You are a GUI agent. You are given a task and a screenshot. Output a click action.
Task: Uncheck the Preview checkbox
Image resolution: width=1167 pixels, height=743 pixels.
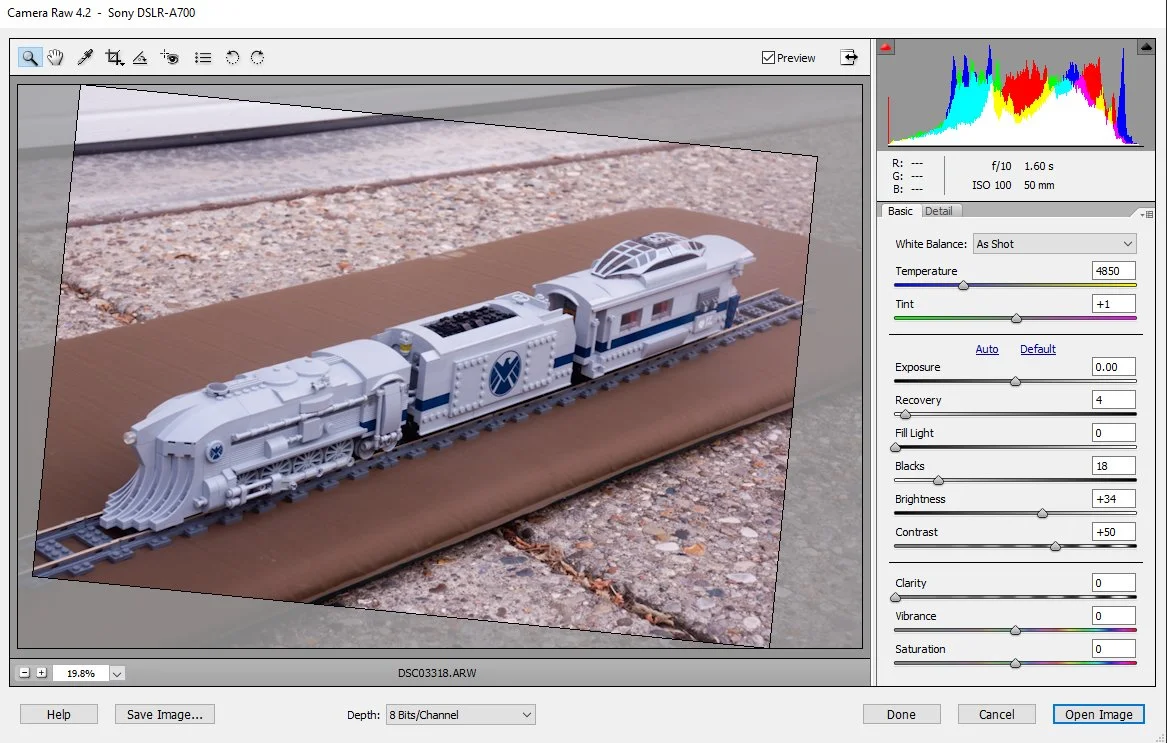click(x=769, y=57)
